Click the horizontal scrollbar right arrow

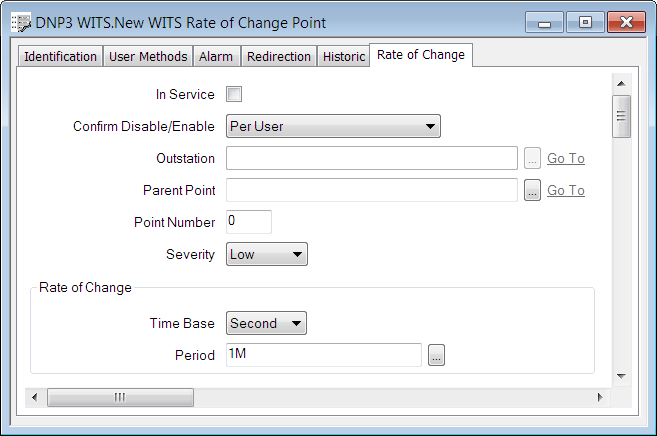(600, 397)
